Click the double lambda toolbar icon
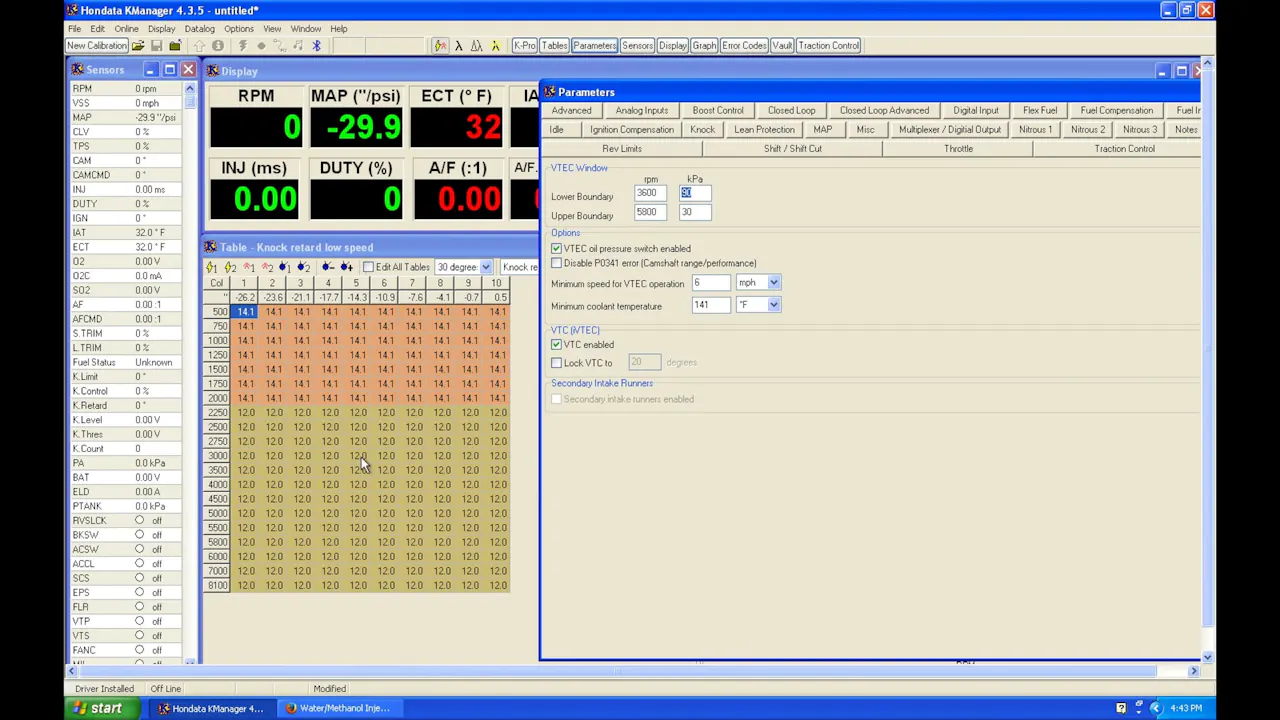The image size is (1280, 720). coord(477,45)
